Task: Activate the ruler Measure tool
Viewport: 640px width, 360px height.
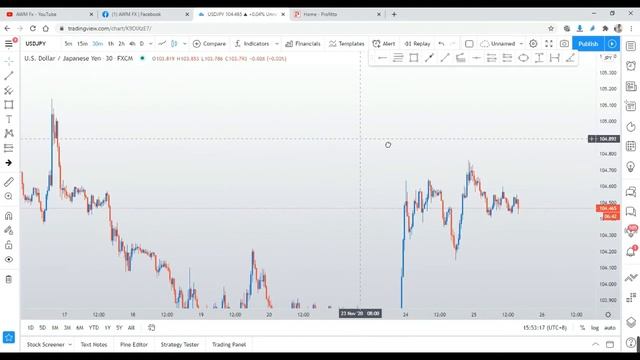Action: click(9, 182)
